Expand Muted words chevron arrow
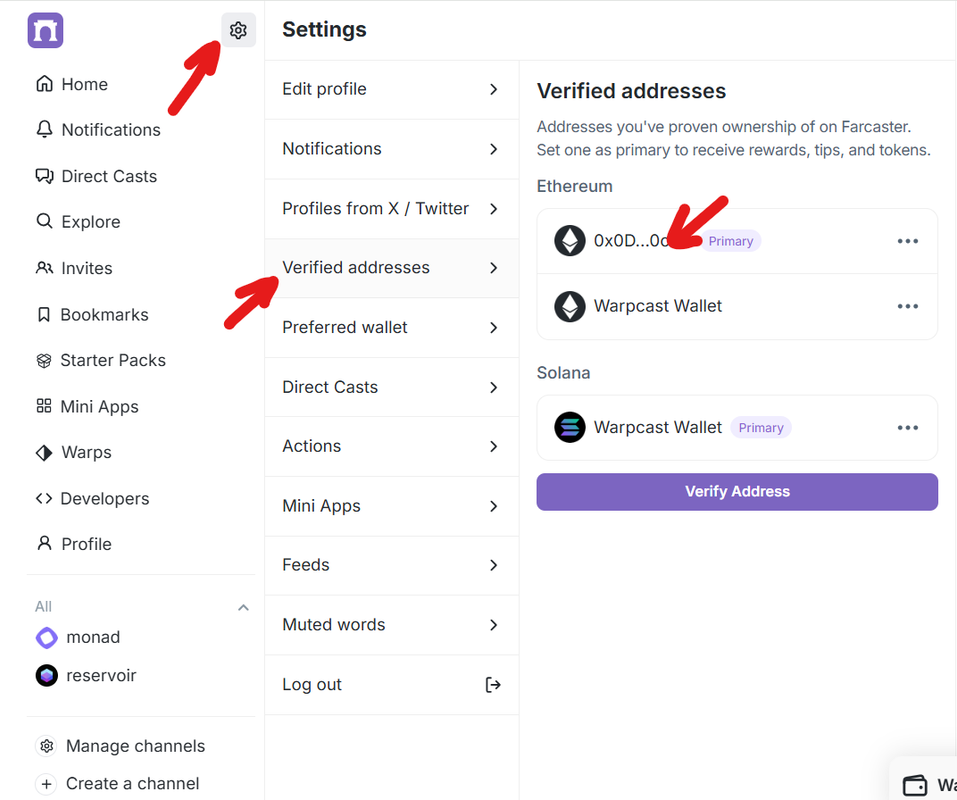957x800 pixels. tap(494, 625)
